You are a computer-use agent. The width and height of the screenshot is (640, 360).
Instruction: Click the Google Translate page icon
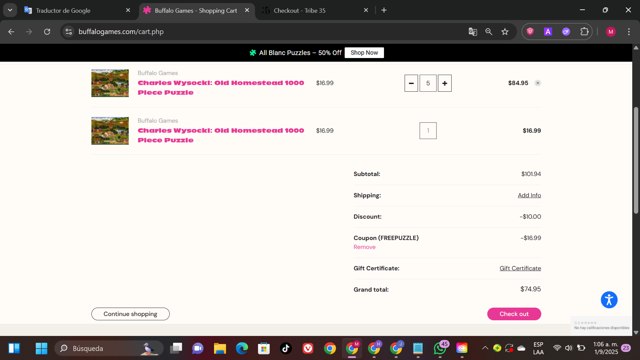[473, 31]
